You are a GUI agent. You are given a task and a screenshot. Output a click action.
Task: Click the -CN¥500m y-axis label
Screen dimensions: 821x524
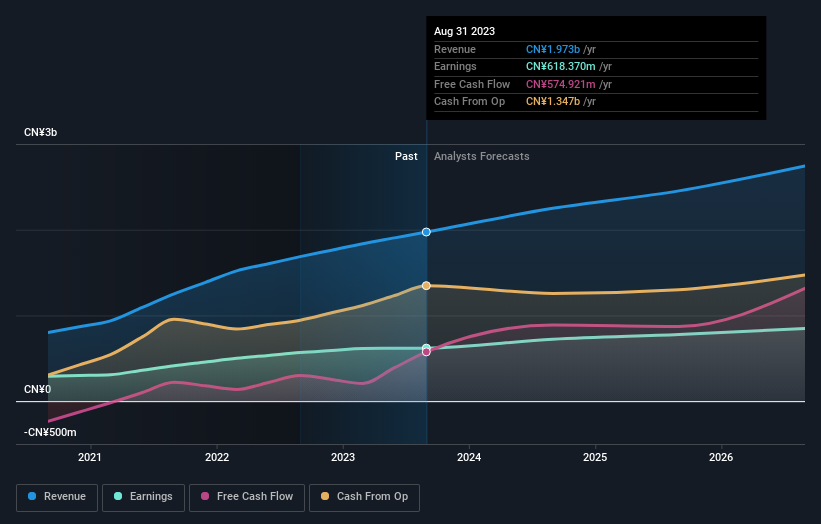[x=50, y=432]
